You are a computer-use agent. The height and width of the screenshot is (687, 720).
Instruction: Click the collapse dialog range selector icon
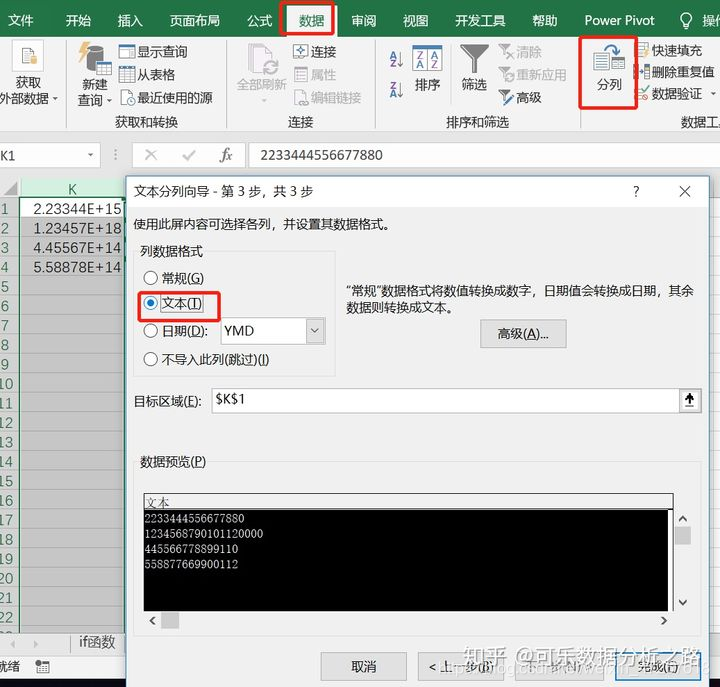(x=689, y=400)
